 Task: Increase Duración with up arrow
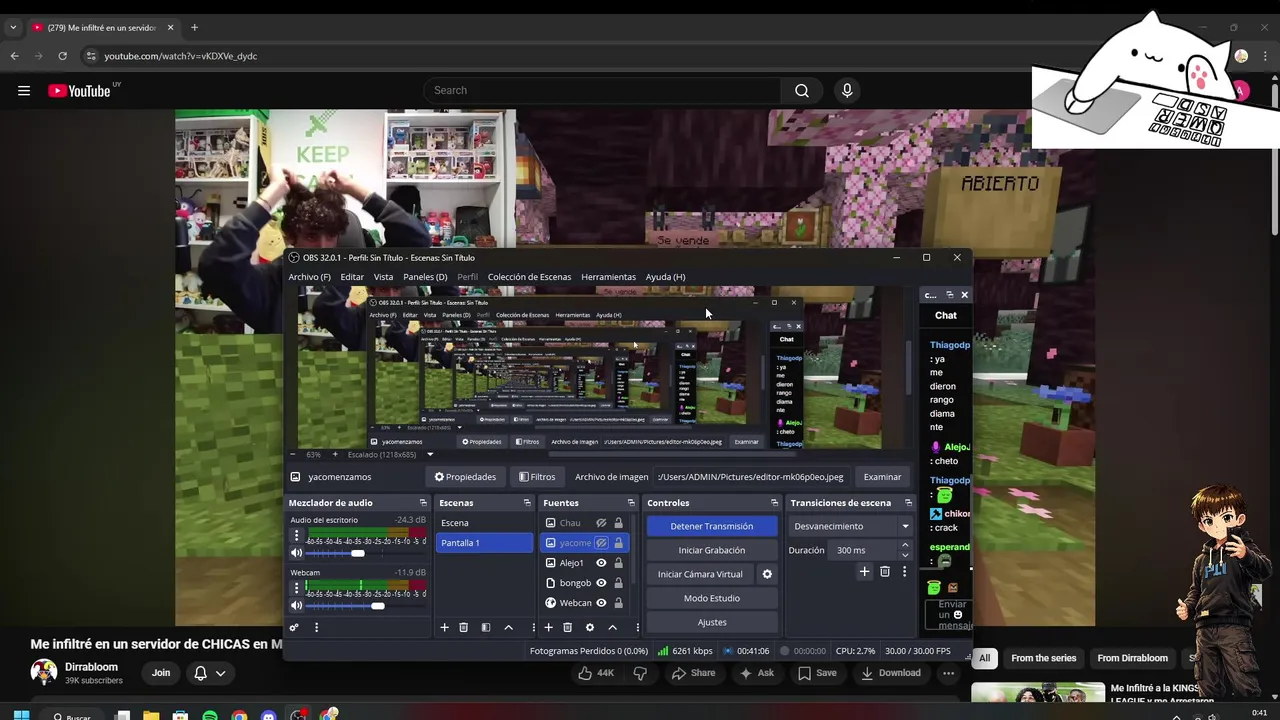coord(905,545)
